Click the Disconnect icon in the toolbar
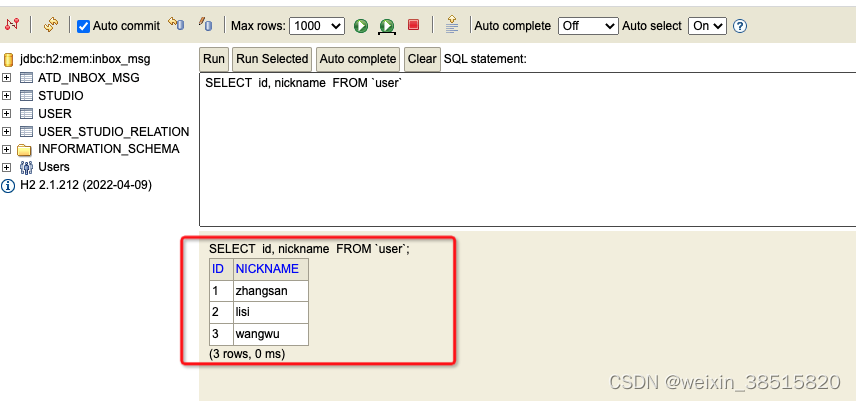Image resolution: width=856 pixels, height=401 pixels. [x=12, y=25]
